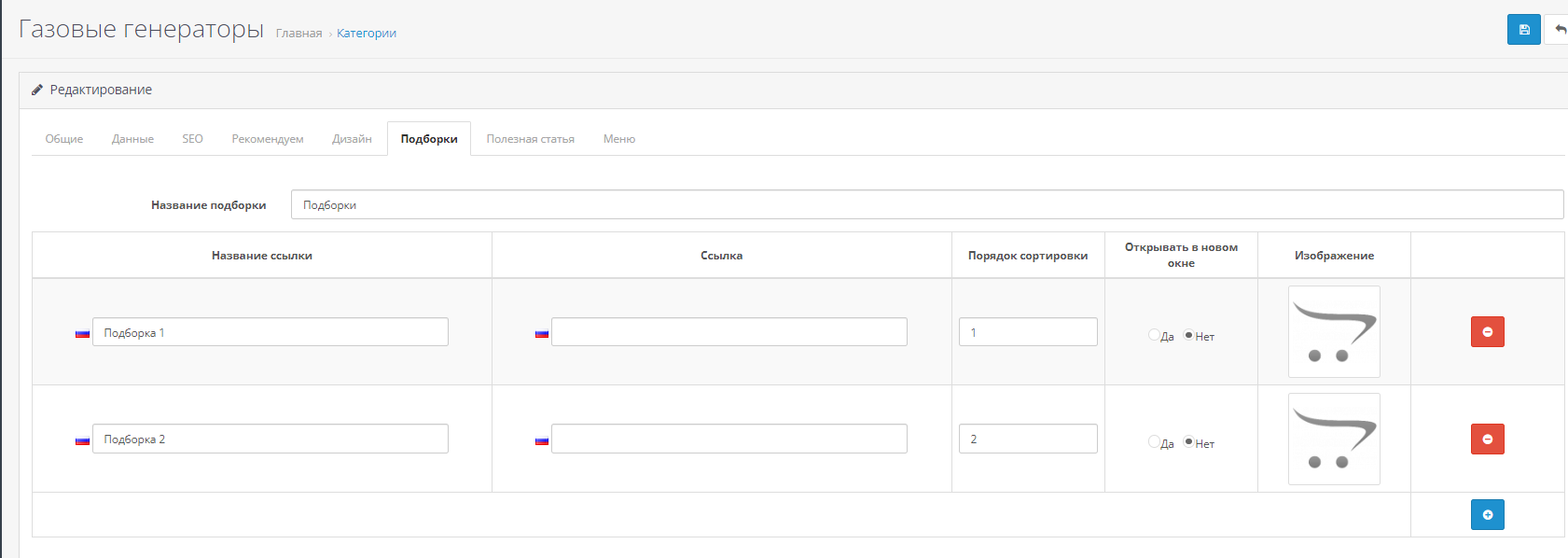This screenshot has width=1568, height=558.
Task: Select Да radio for Подборка 2 row
Action: click(x=1154, y=442)
